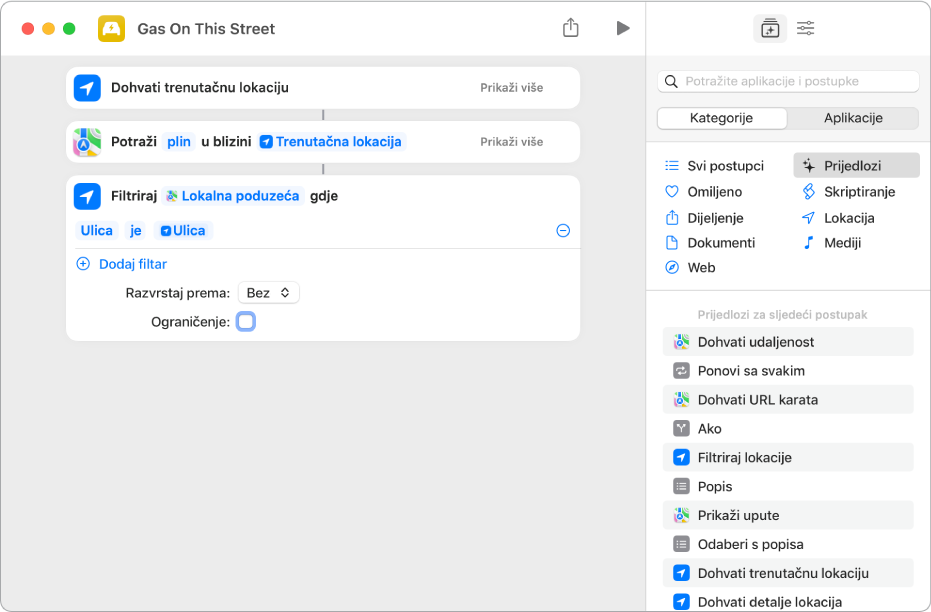
Task: Click the Dodaj filtar link
Action: [x=133, y=264]
